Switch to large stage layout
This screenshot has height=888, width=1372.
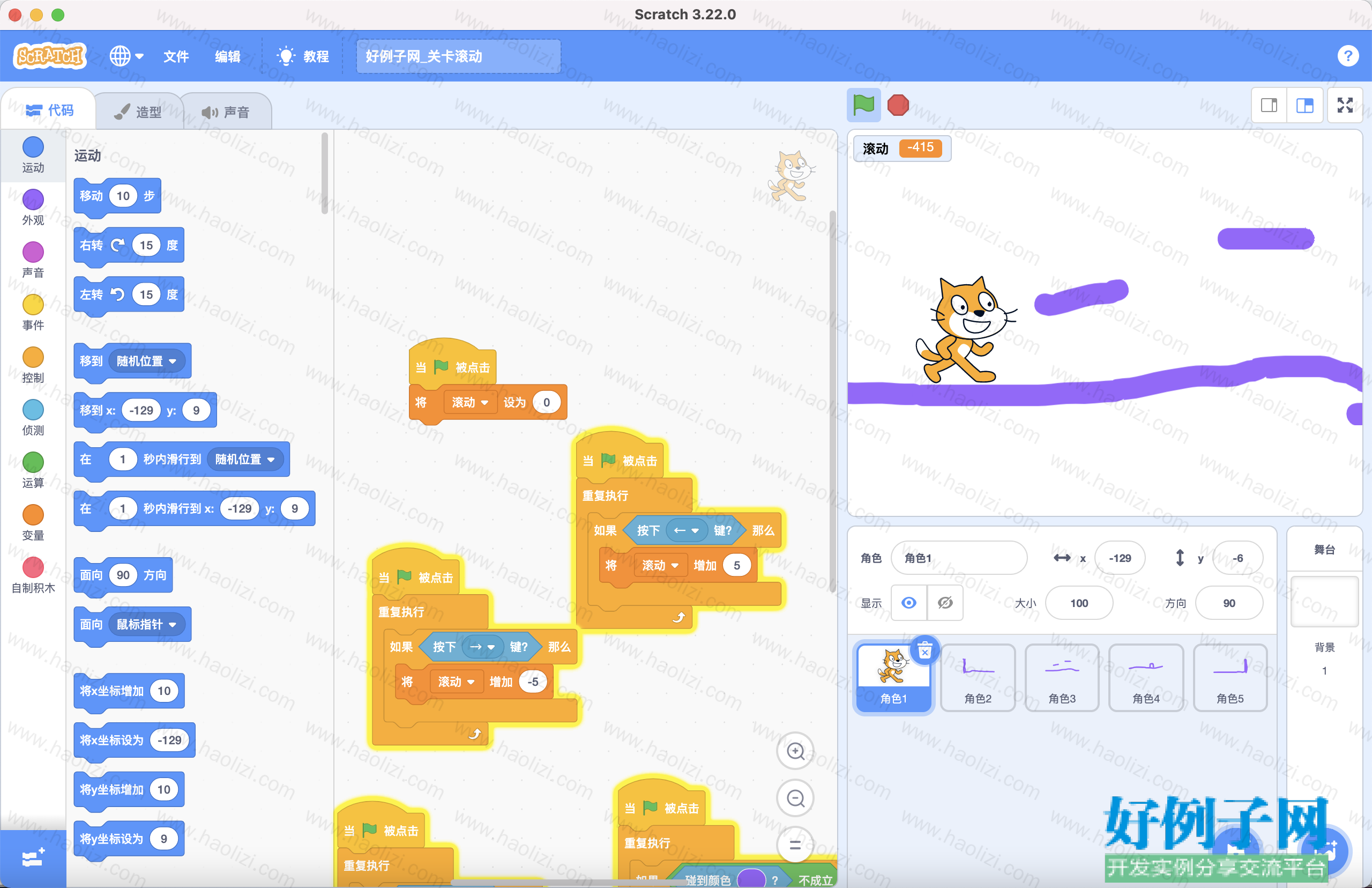(1304, 105)
